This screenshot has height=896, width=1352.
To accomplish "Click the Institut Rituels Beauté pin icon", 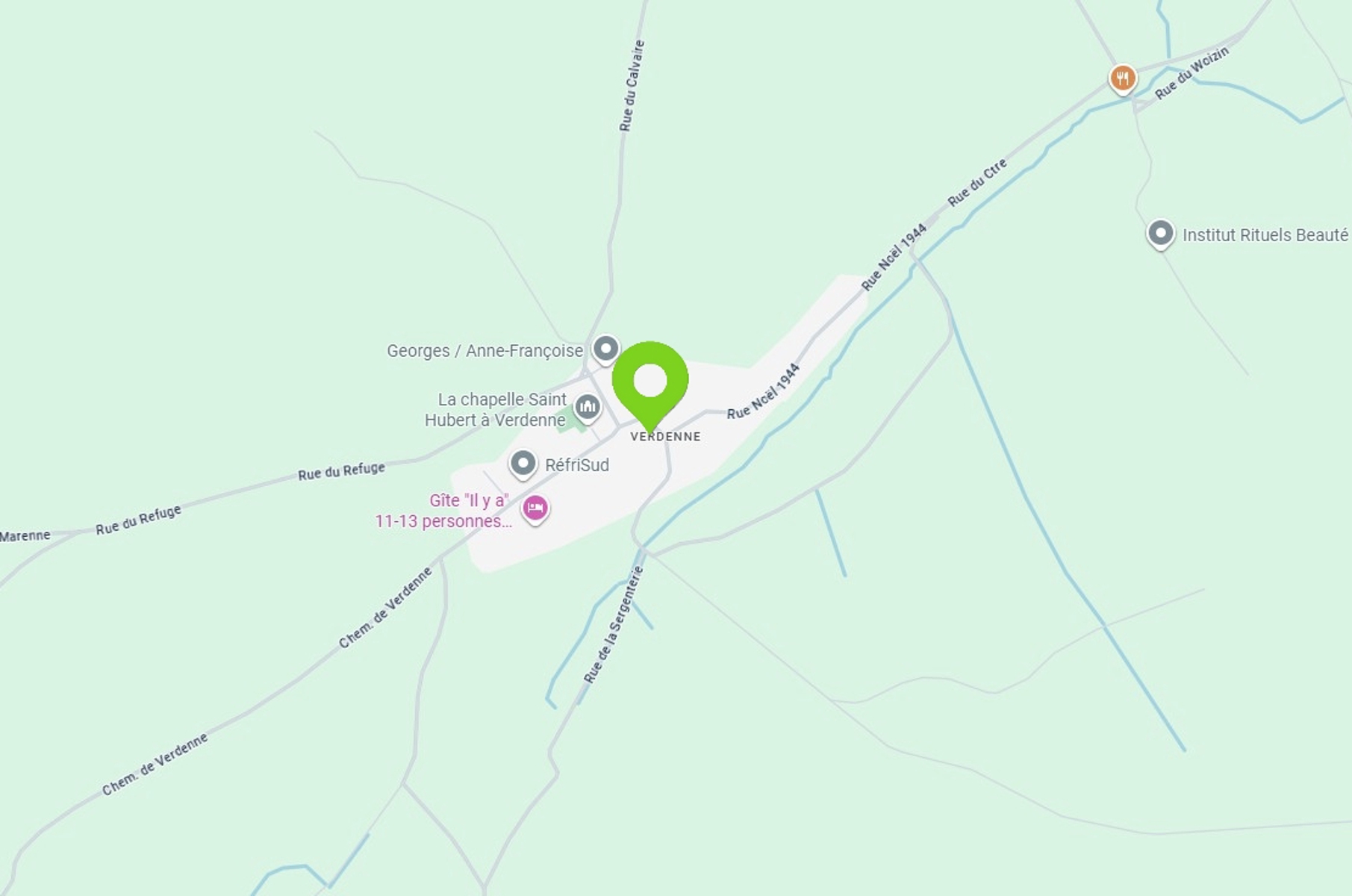I will click(1160, 234).
